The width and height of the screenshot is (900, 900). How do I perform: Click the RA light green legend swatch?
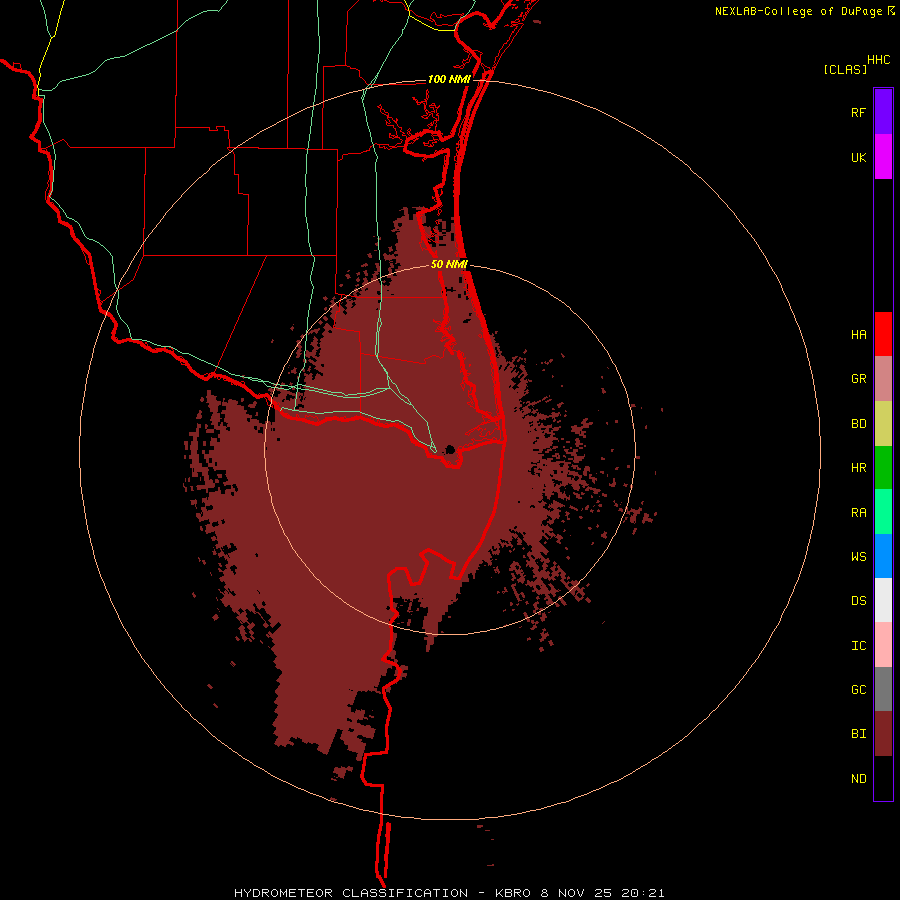click(x=883, y=512)
